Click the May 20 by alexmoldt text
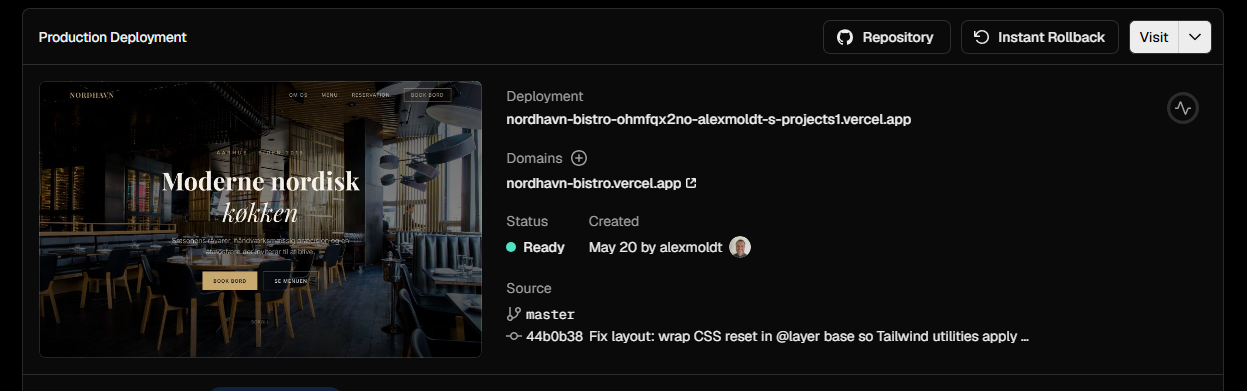The height and width of the screenshot is (391, 1247). tap(656, 247)
